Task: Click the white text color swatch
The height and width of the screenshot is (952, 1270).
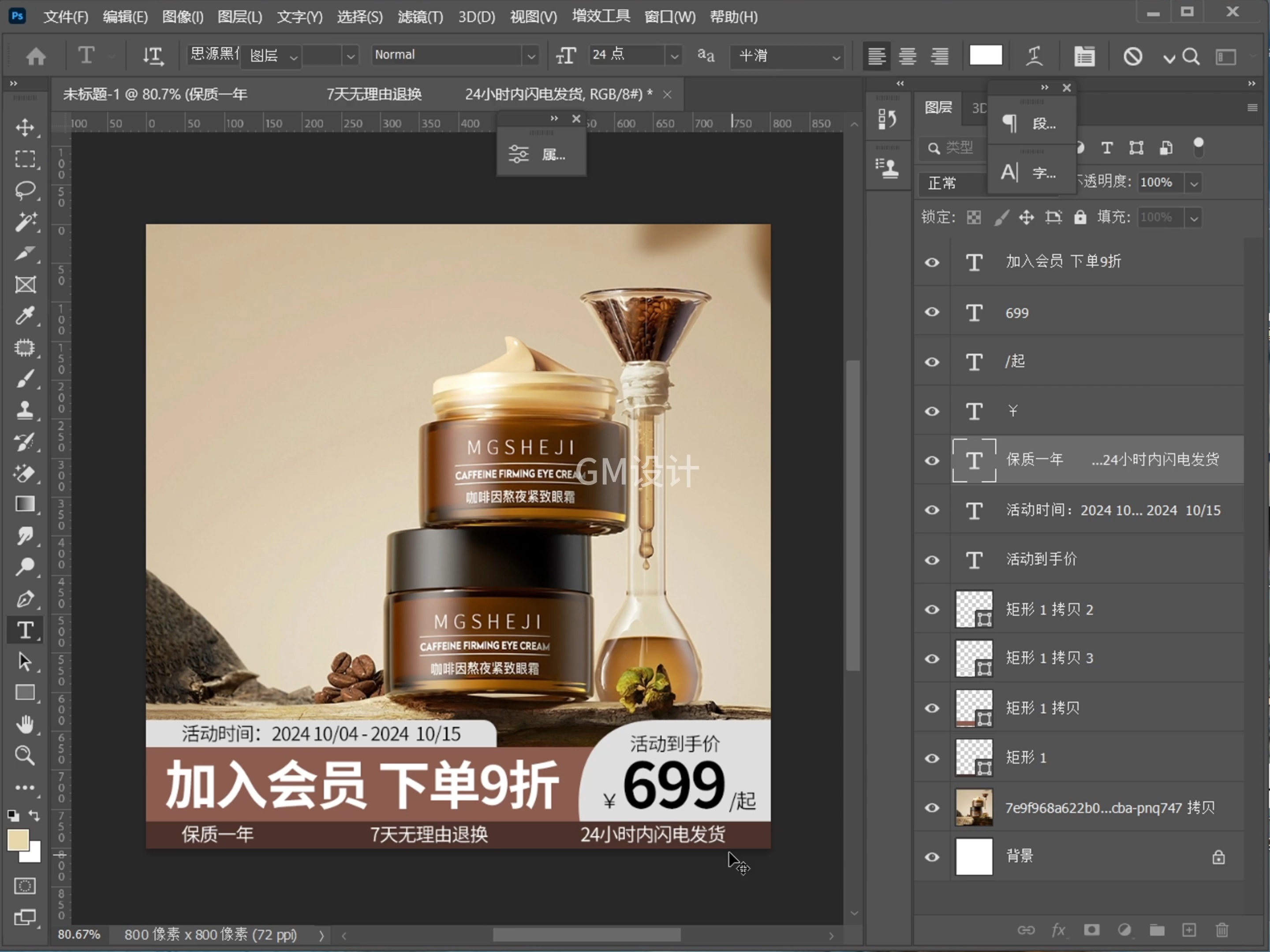Action: (x=986, y=55)
